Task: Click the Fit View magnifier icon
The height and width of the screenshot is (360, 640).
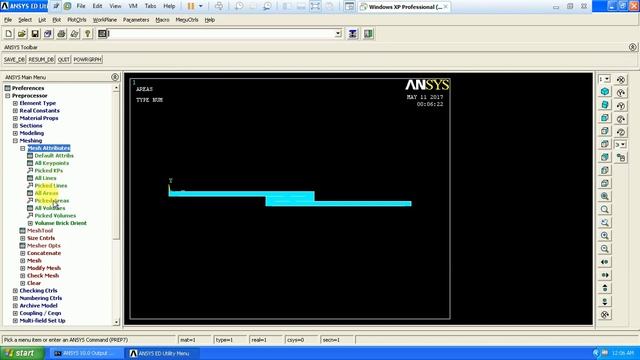Action: pos(605,196)
